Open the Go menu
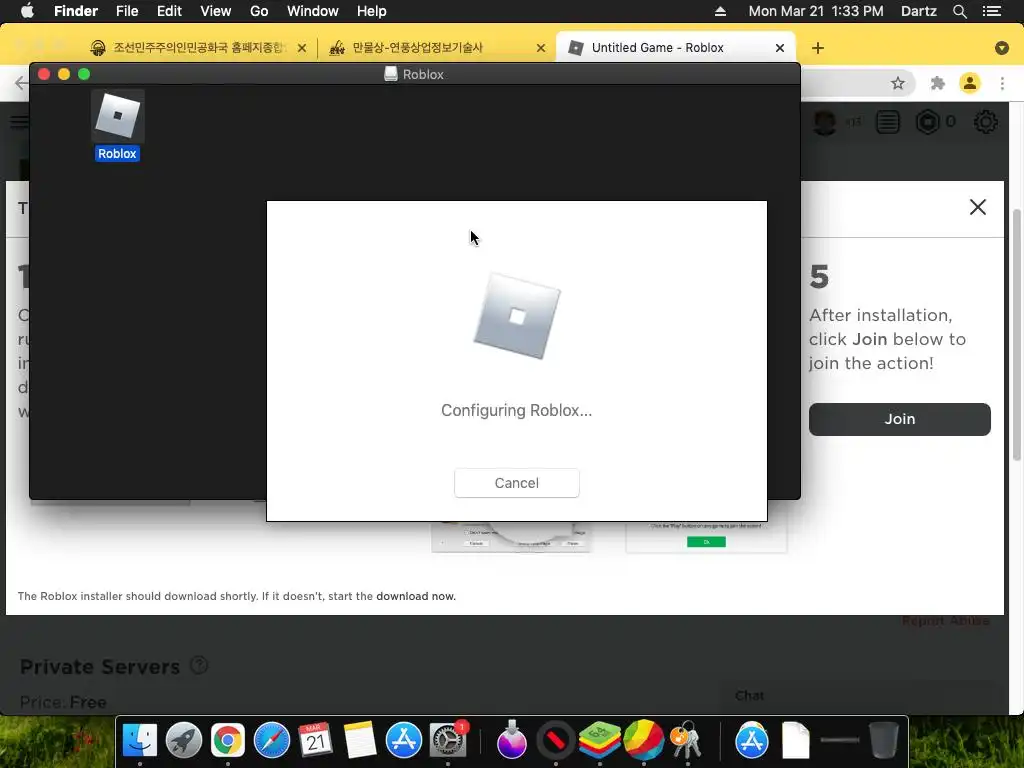Image resolution: width=1024 pixels, height=768 pixels. [x=259, y=11]
